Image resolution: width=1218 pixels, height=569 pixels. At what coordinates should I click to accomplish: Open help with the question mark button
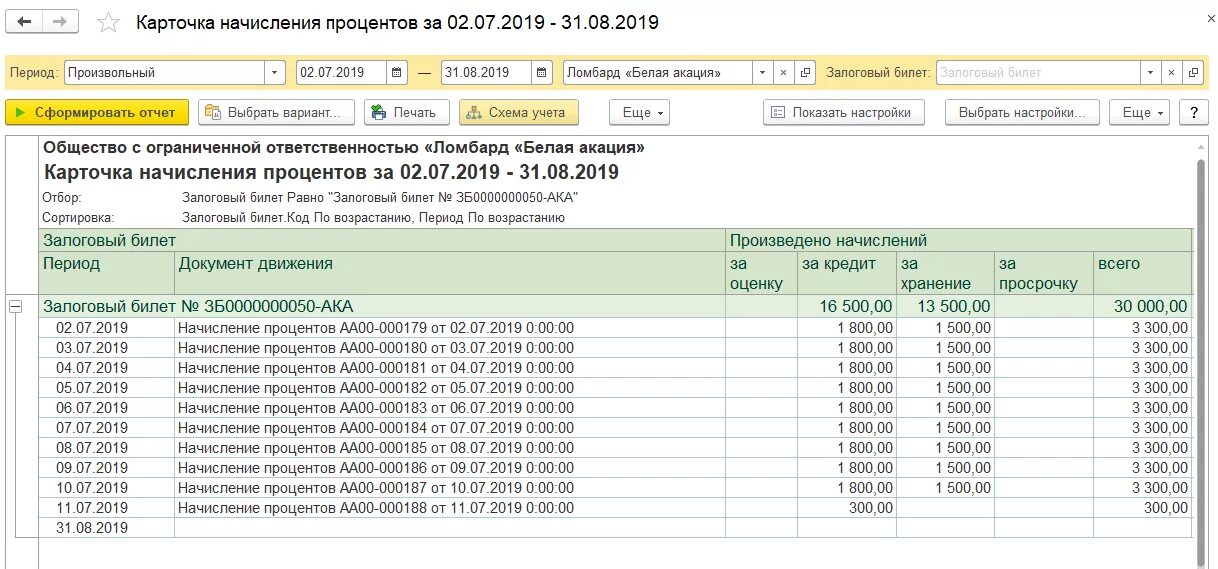coord(1193,113)
